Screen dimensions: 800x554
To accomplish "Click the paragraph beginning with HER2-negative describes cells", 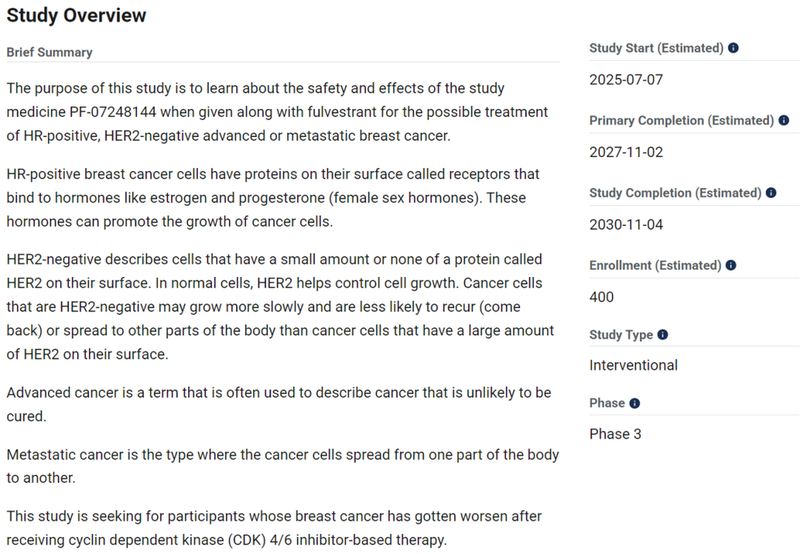I will coord(280,307).
